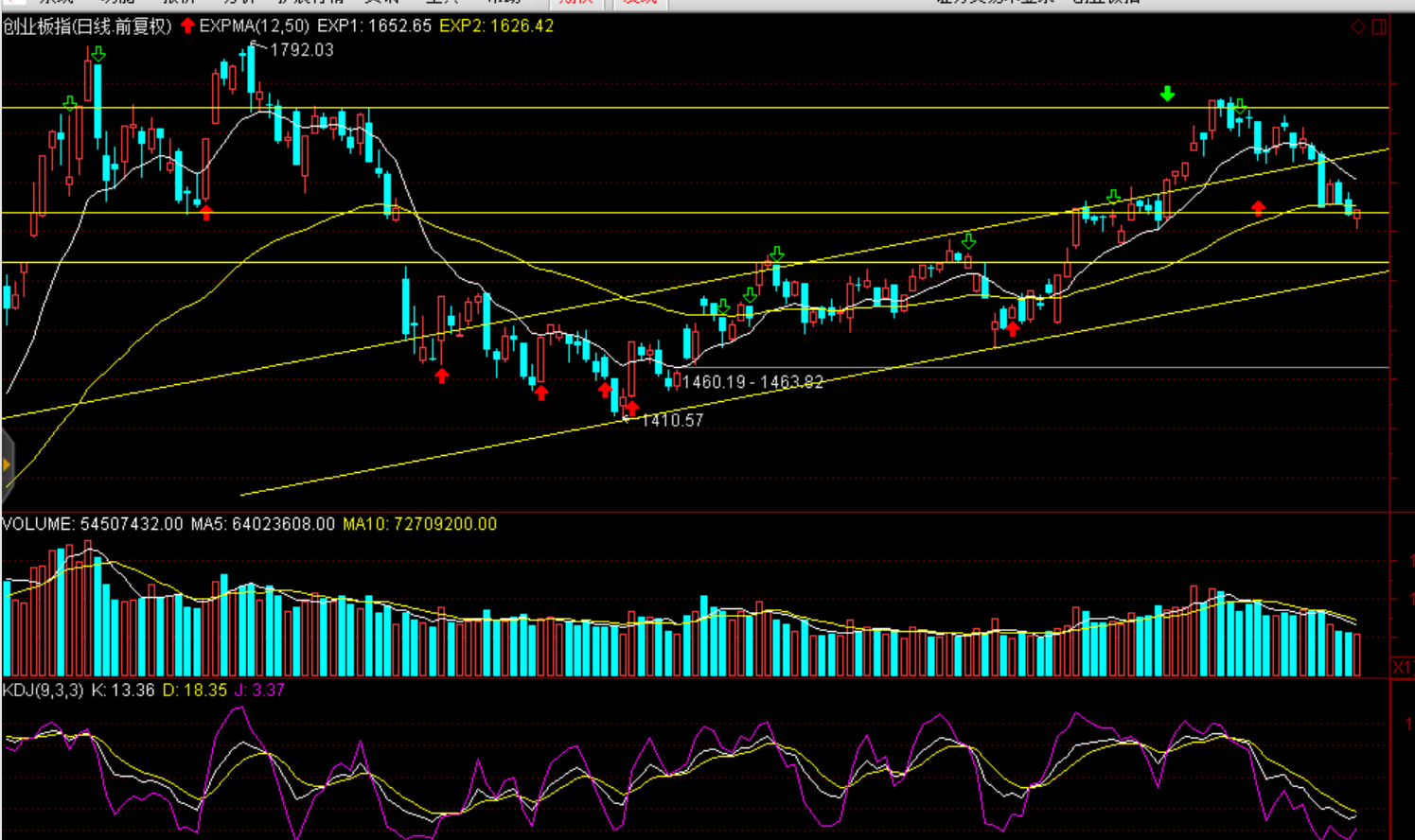The height and width of the screenshot is (840, 1415).
Task: Click the yellow D: 18.35 KDJ value
Action: click(x=195, y=691)
